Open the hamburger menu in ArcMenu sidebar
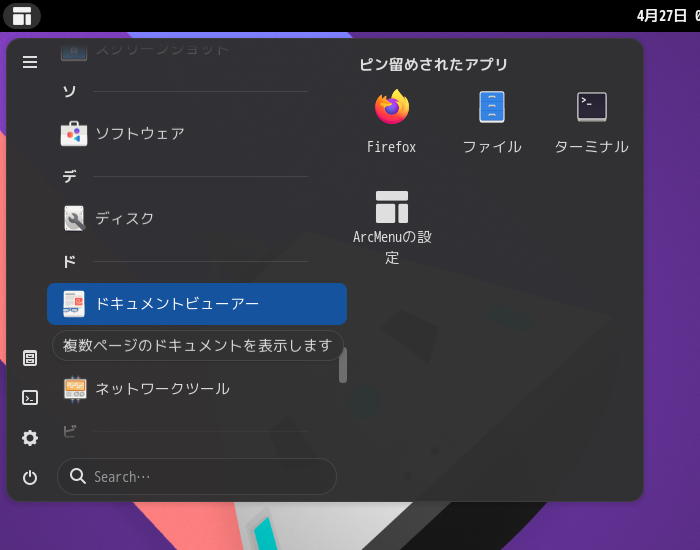This screenshot has width=700, height=550. click(30, 62)
